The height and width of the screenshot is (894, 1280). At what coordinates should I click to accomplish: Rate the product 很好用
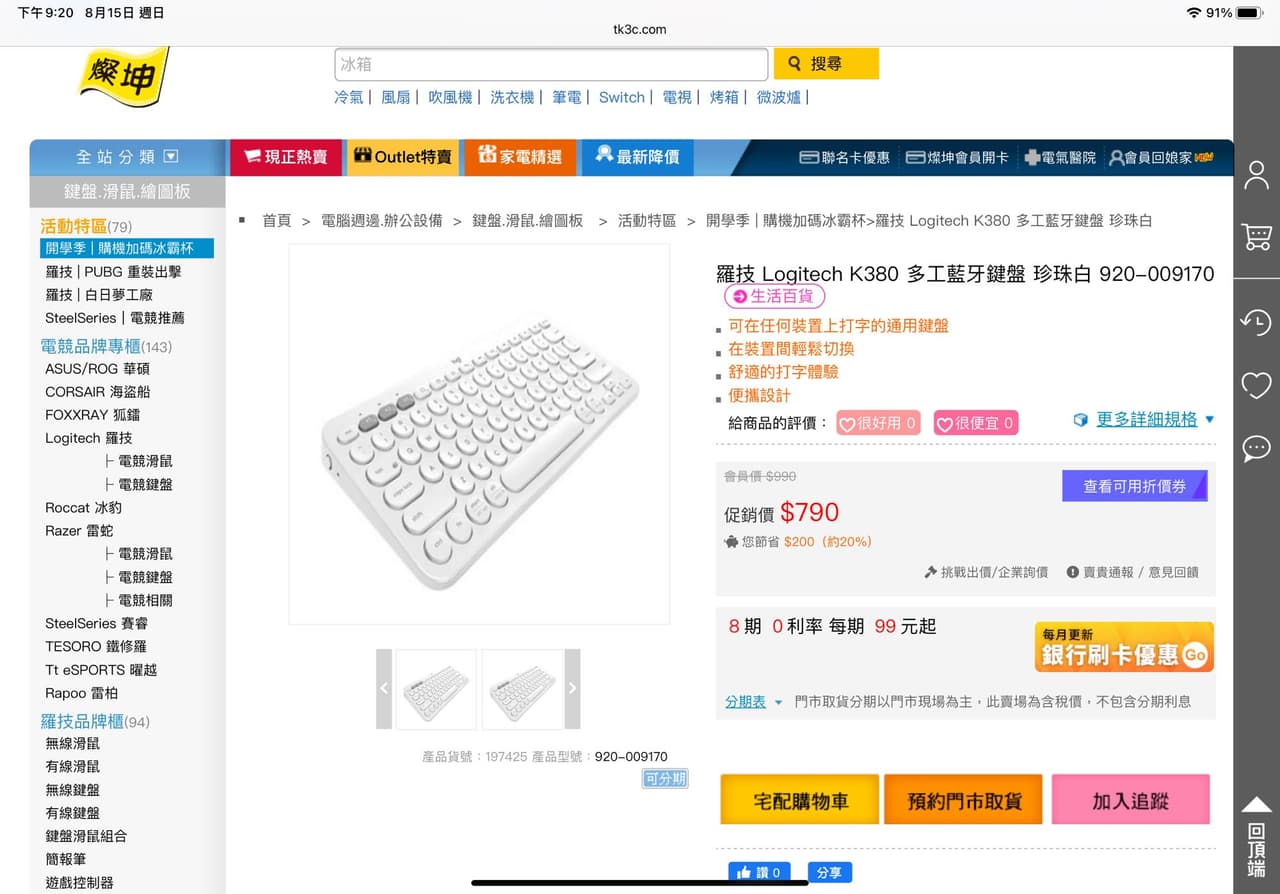coord(878,423)
